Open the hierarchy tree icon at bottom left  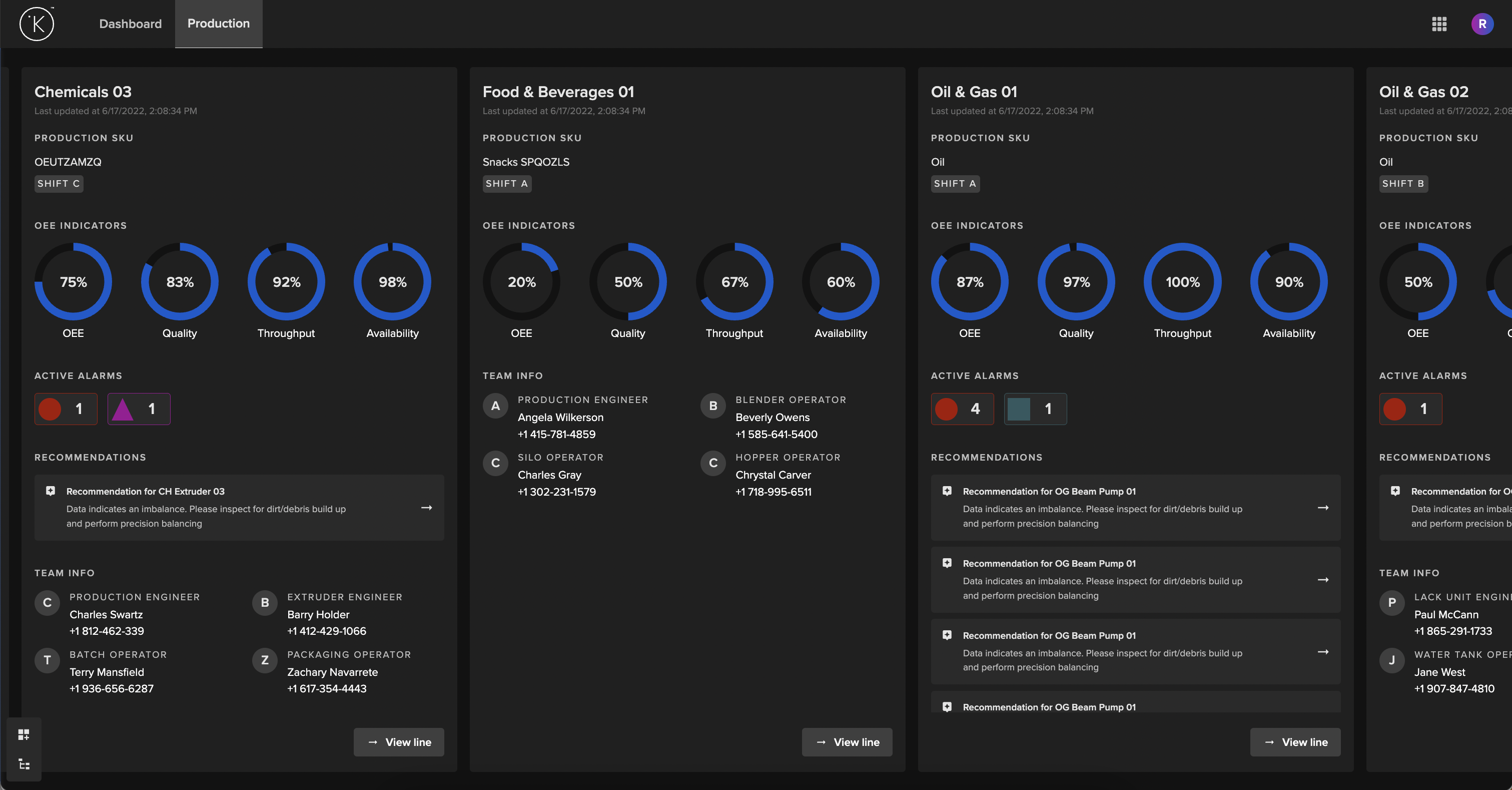[24, 764]
